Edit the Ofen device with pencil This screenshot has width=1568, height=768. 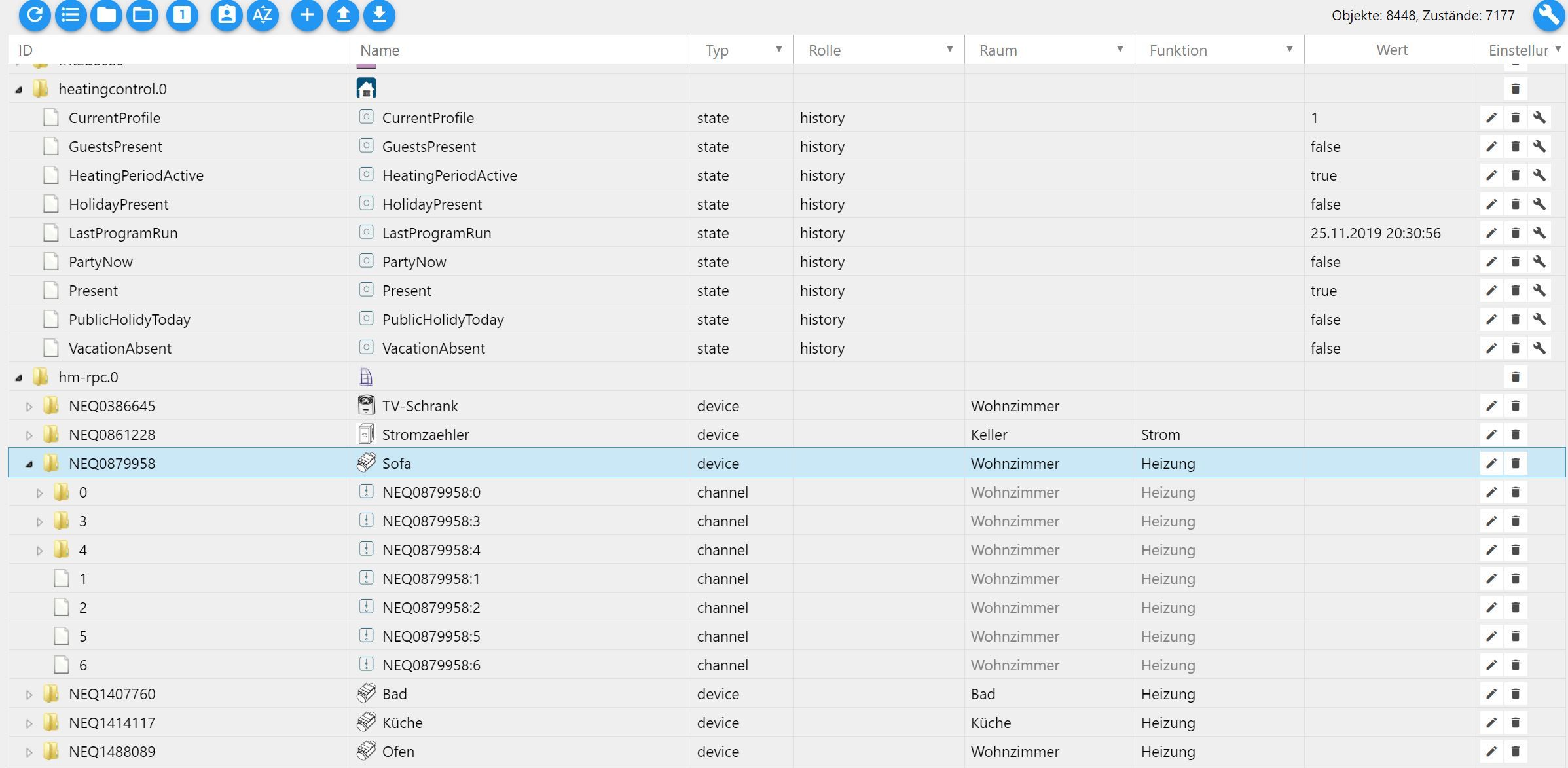click(1491, 752)
